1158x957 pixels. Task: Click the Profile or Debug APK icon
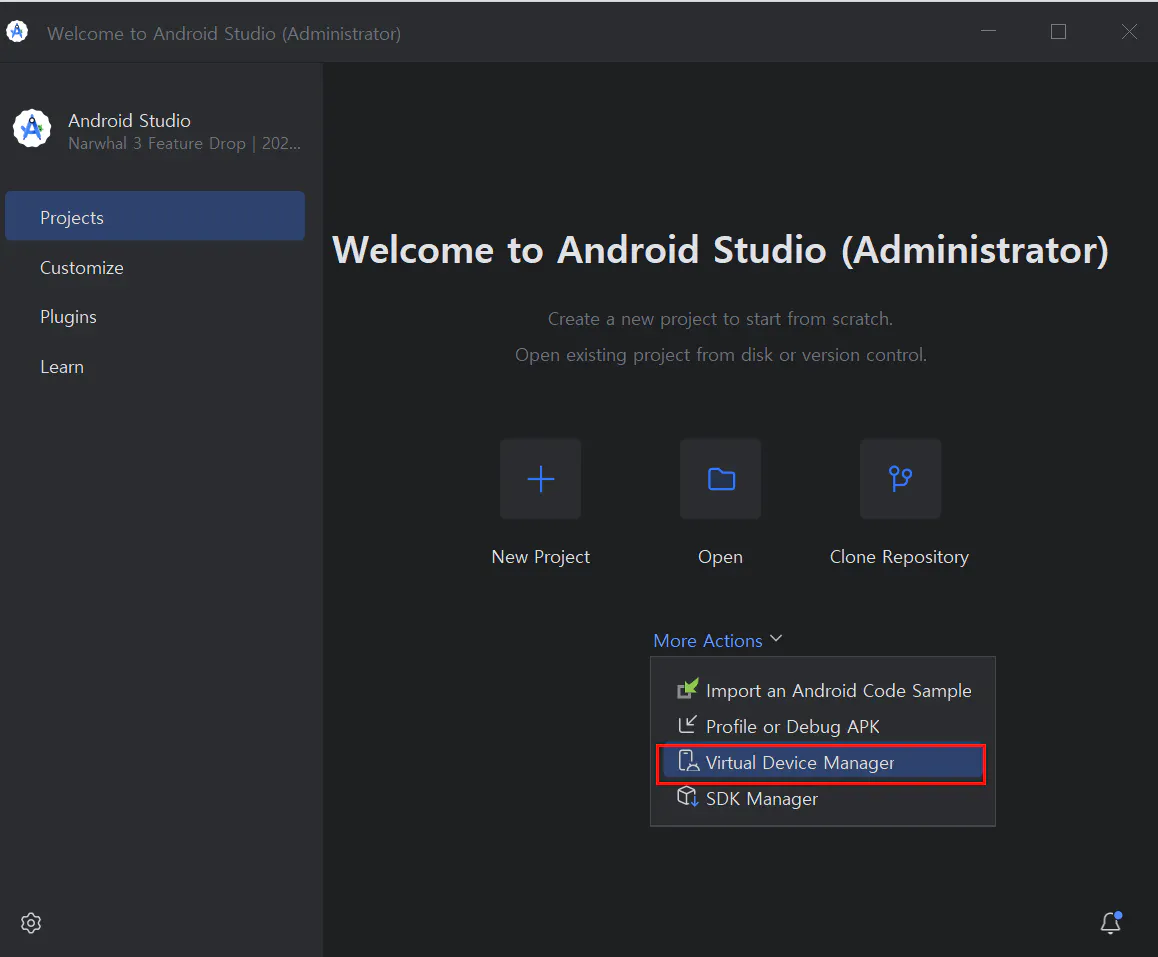[x=688, y=725]
